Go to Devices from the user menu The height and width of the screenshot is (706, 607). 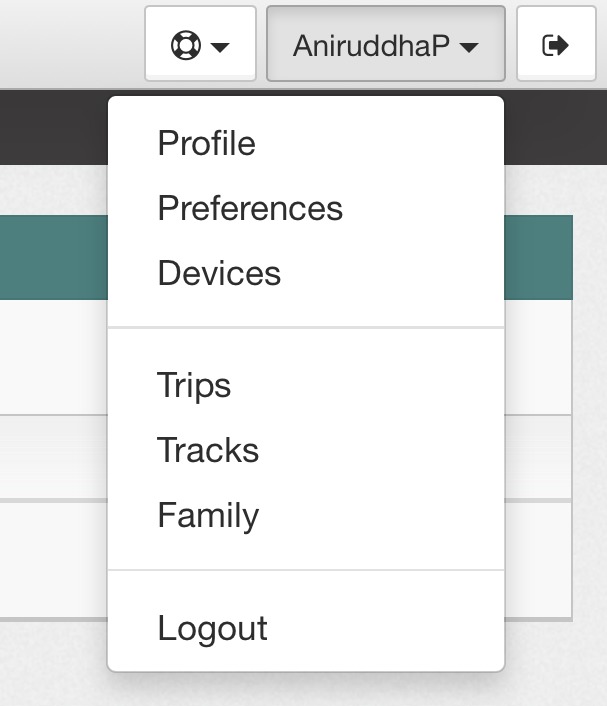tap(219, 273)
